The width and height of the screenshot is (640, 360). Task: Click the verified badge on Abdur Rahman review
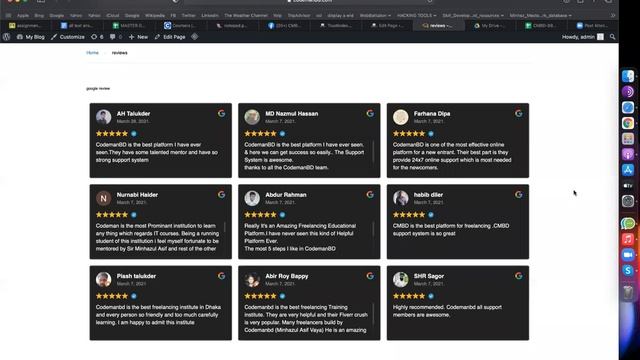point(282,215)
